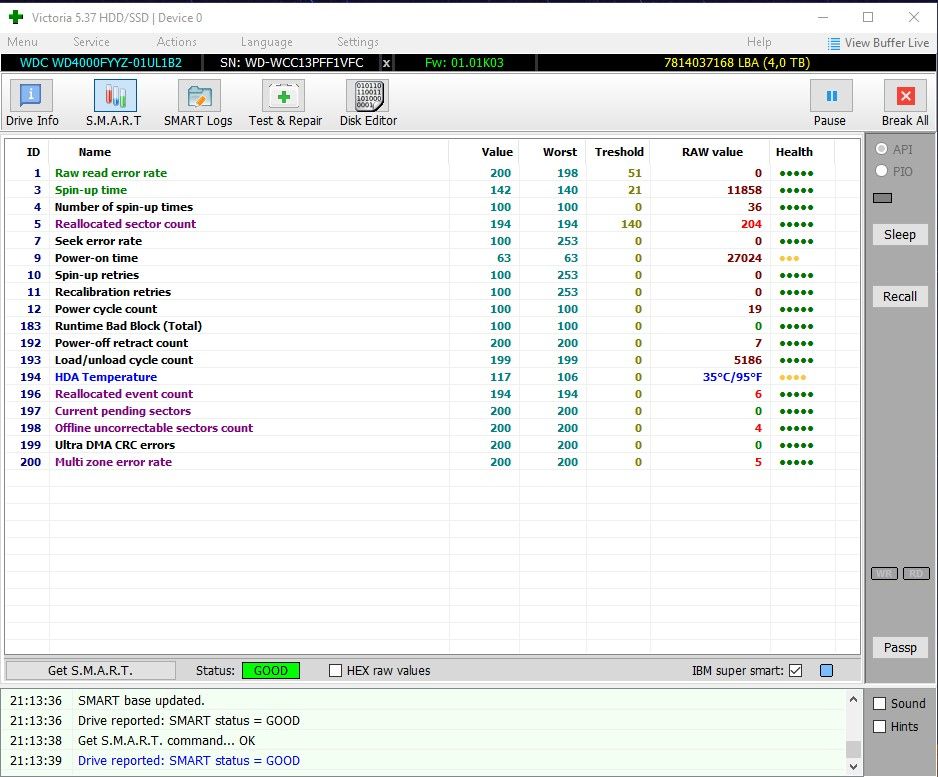
Task: Enable HEX raw values checkbox
Action: [336, 671]
